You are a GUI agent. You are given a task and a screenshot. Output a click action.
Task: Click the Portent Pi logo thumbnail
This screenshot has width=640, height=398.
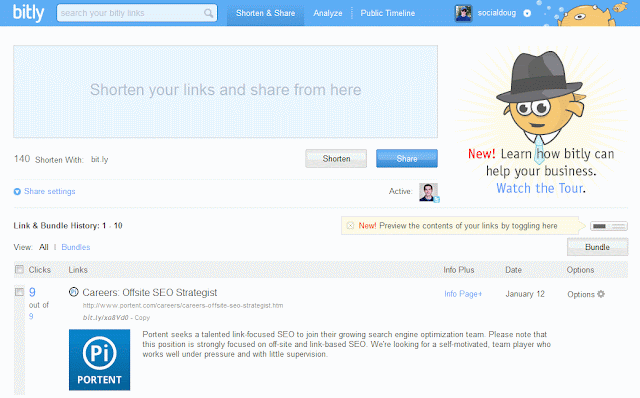point(100,360)
